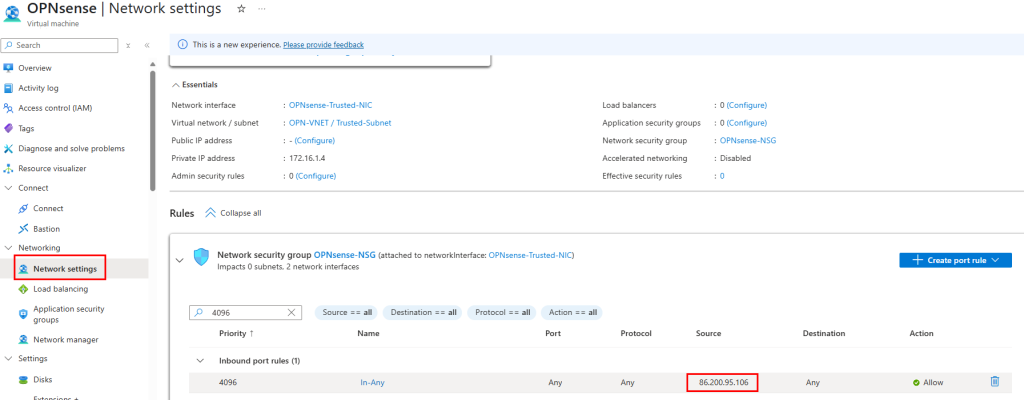1024x400 pixels.
Task: Click the sidebar vertical scrollbar
Action: pos(152,130)
